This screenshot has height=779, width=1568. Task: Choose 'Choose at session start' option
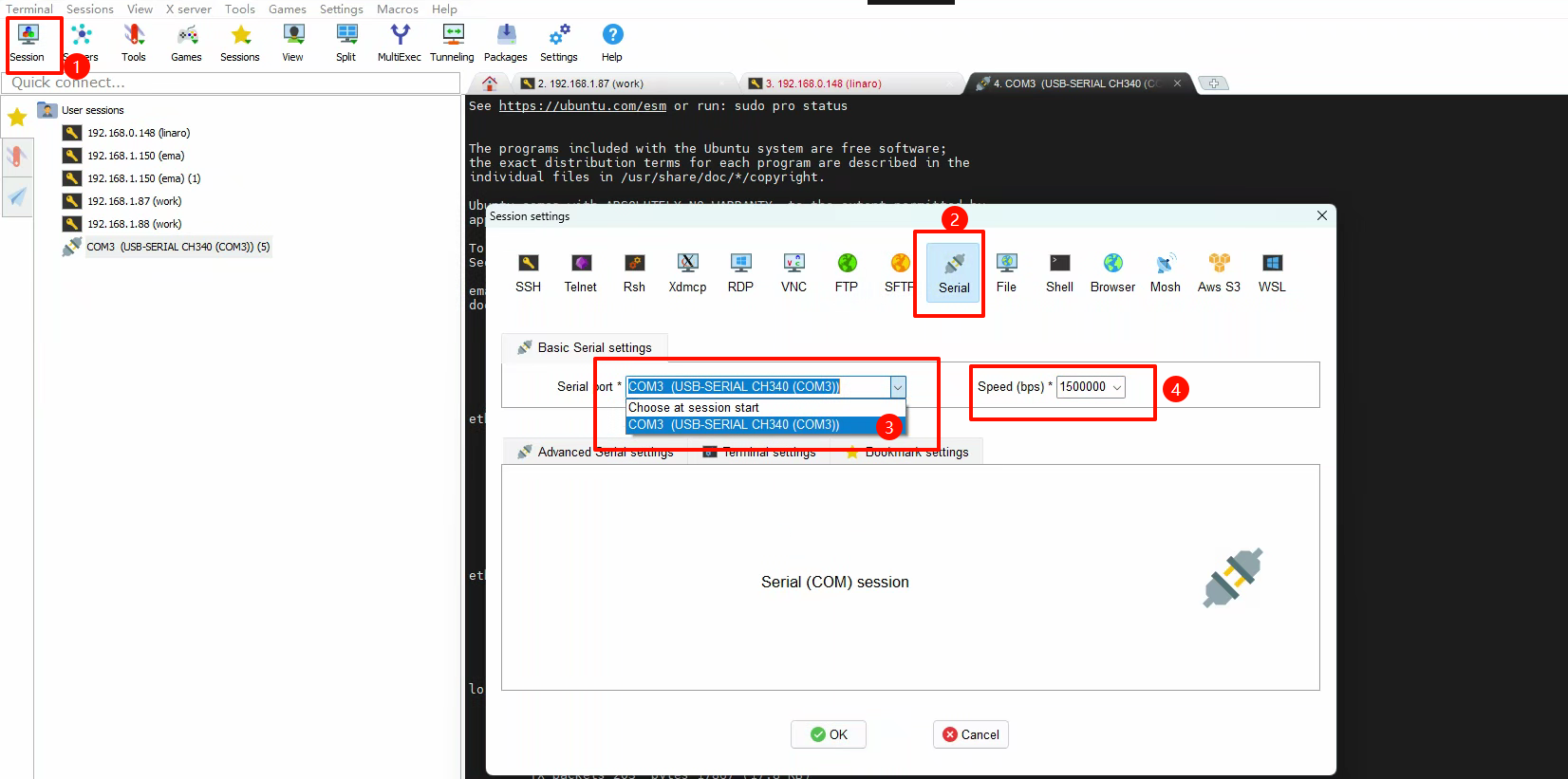click(766, 408)
